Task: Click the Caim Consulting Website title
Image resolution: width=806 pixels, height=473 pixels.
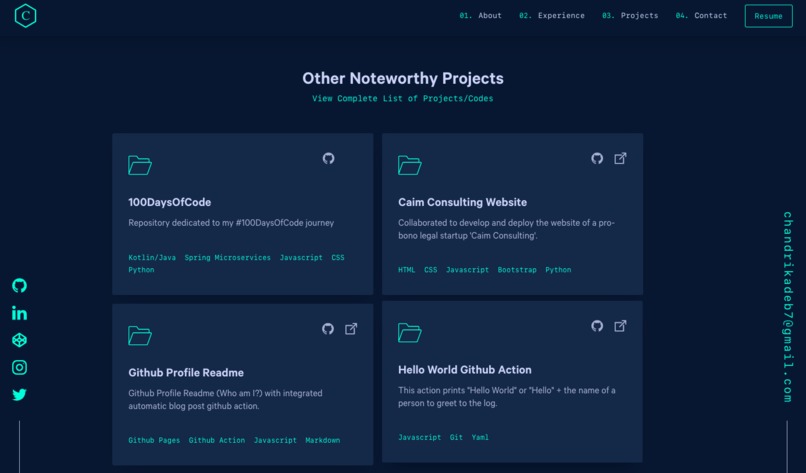Action: 462,202
